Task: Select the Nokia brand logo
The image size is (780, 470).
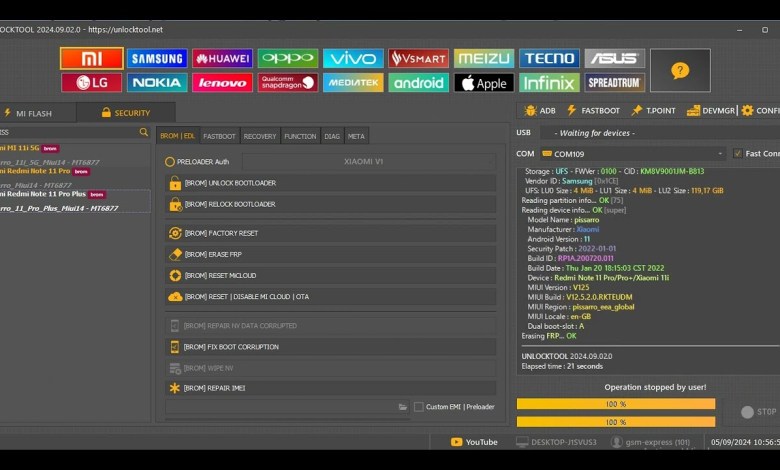Action: coord(157,83)
